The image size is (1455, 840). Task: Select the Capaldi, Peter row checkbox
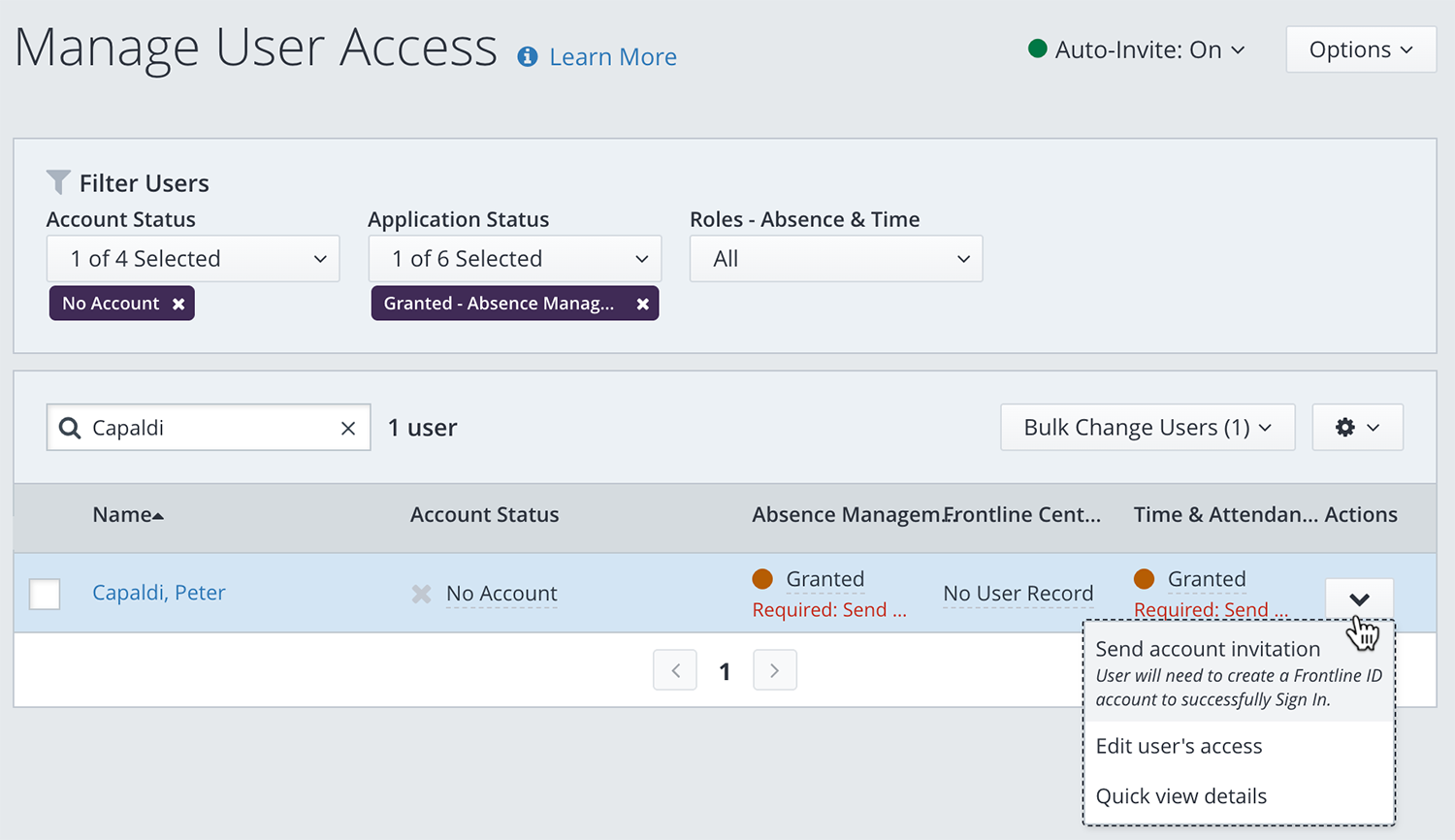pyautogui.click(x=45, y=594)
